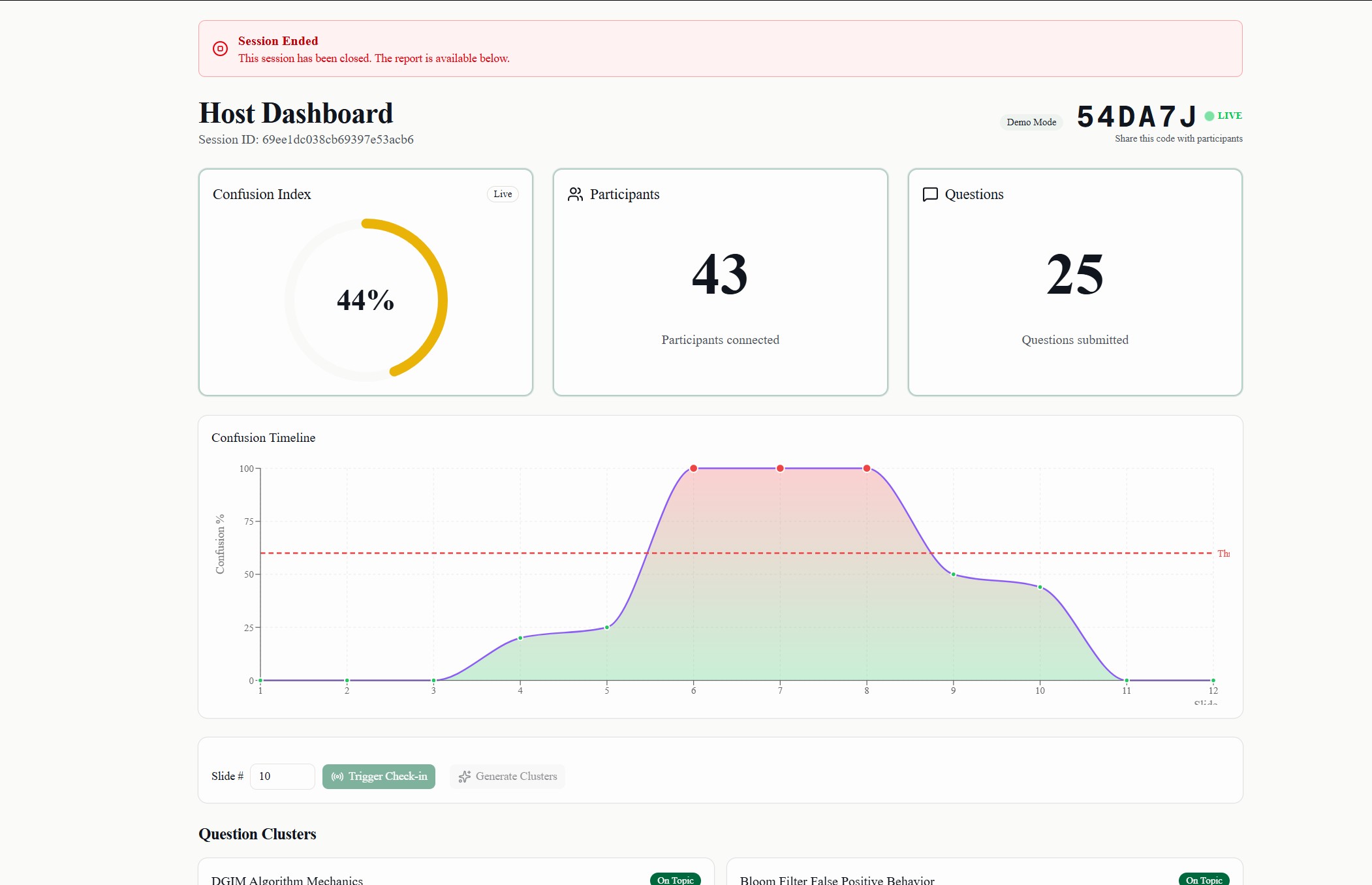
Task: Click the Live badge on Confusion Index
Action: [x=503, y=194]
